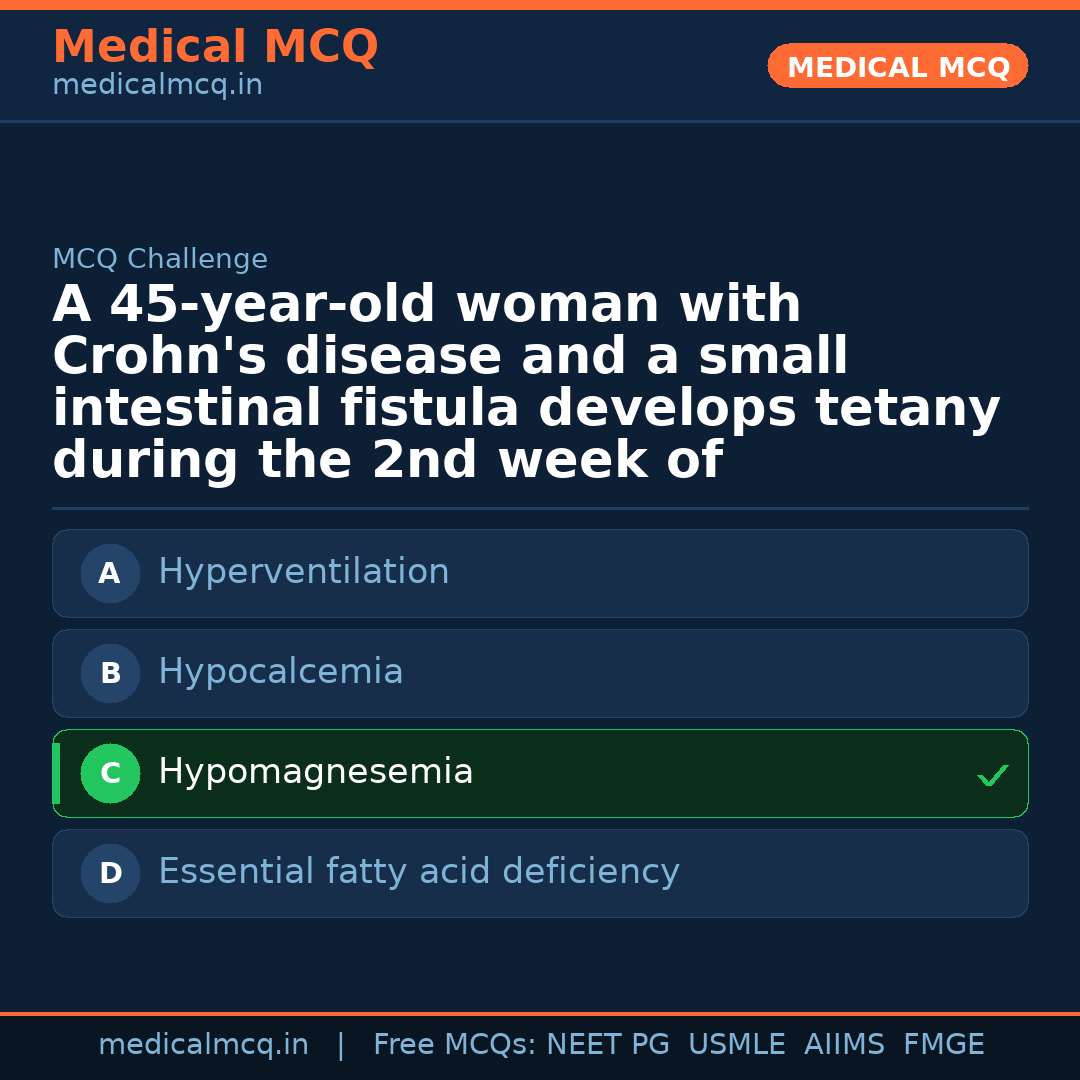Click the FMGE footer label
The height and width of the screenshot is (1080, 1080).
[x=943, y=1045]
